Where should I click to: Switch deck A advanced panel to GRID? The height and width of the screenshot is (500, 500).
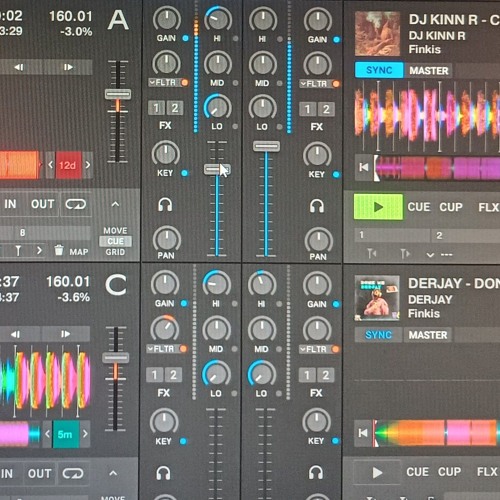click(x=115, y=252)
